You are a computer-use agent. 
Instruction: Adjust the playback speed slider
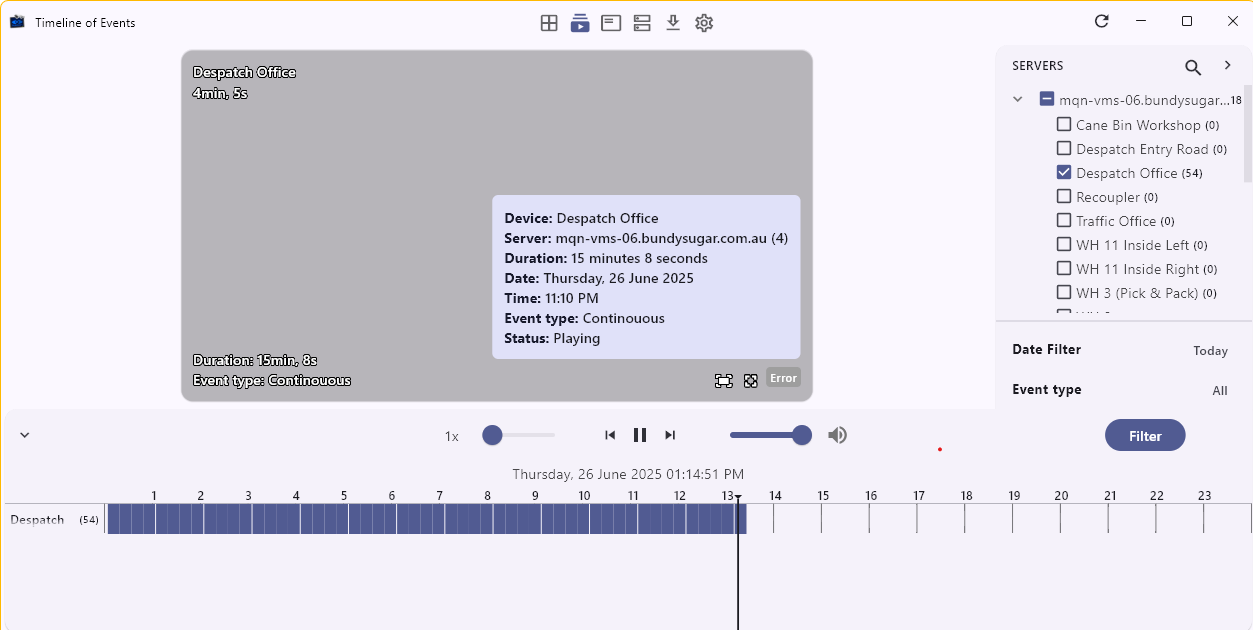click(x=518, y=435)
